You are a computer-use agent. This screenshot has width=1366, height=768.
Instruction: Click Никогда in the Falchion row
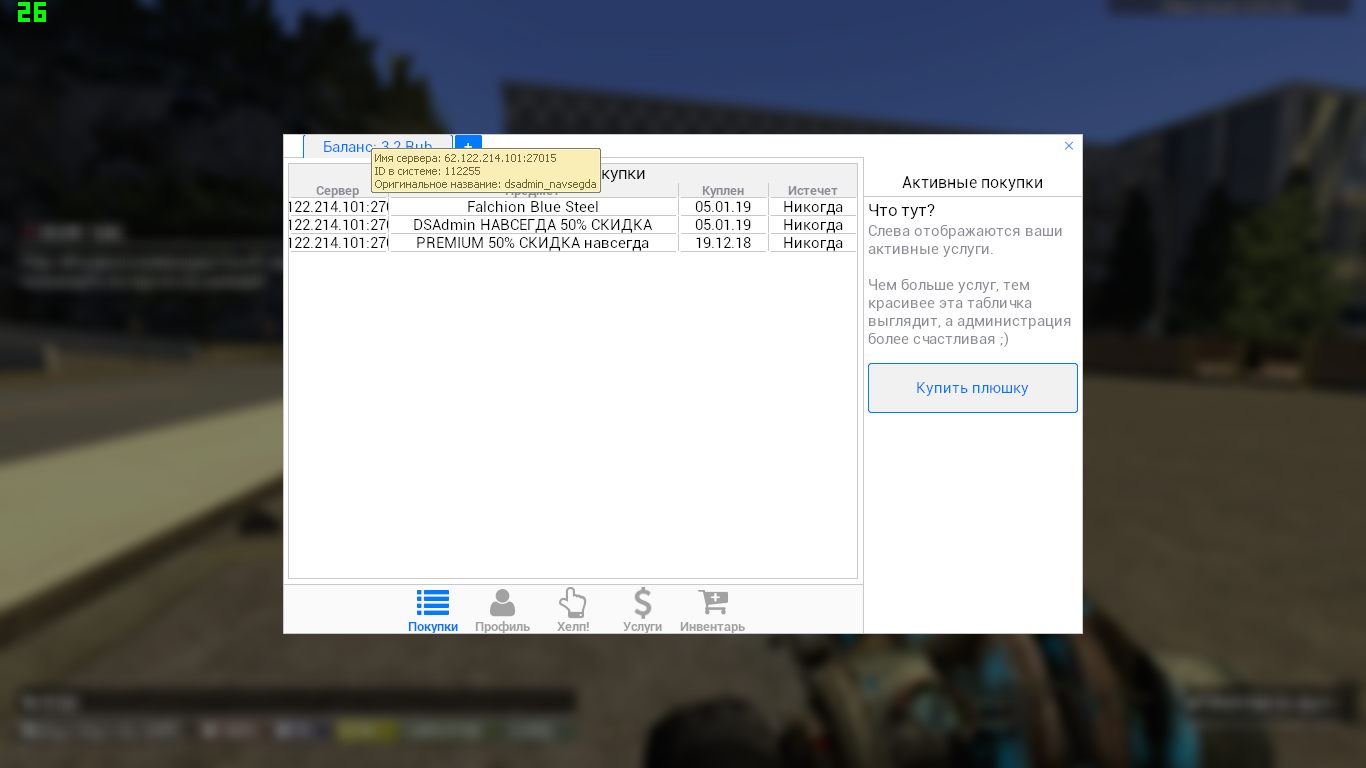click(x=812, y=207)
